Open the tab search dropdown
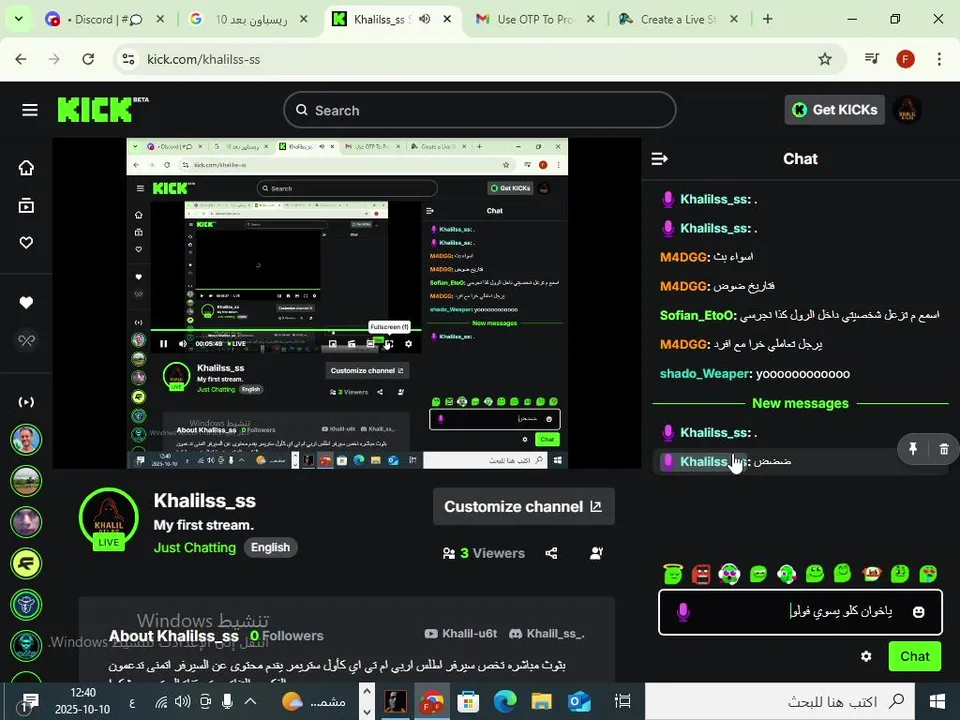This screenshot has height=720, width=960. coord(18,19)
